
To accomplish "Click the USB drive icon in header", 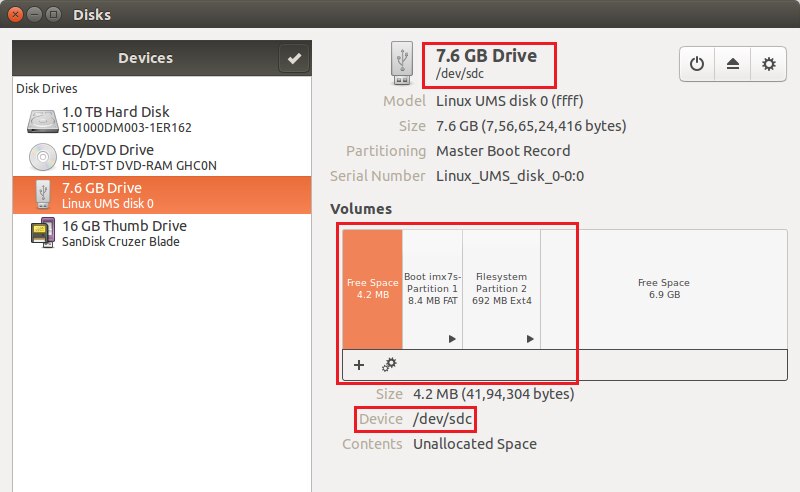I will (401, 63).
